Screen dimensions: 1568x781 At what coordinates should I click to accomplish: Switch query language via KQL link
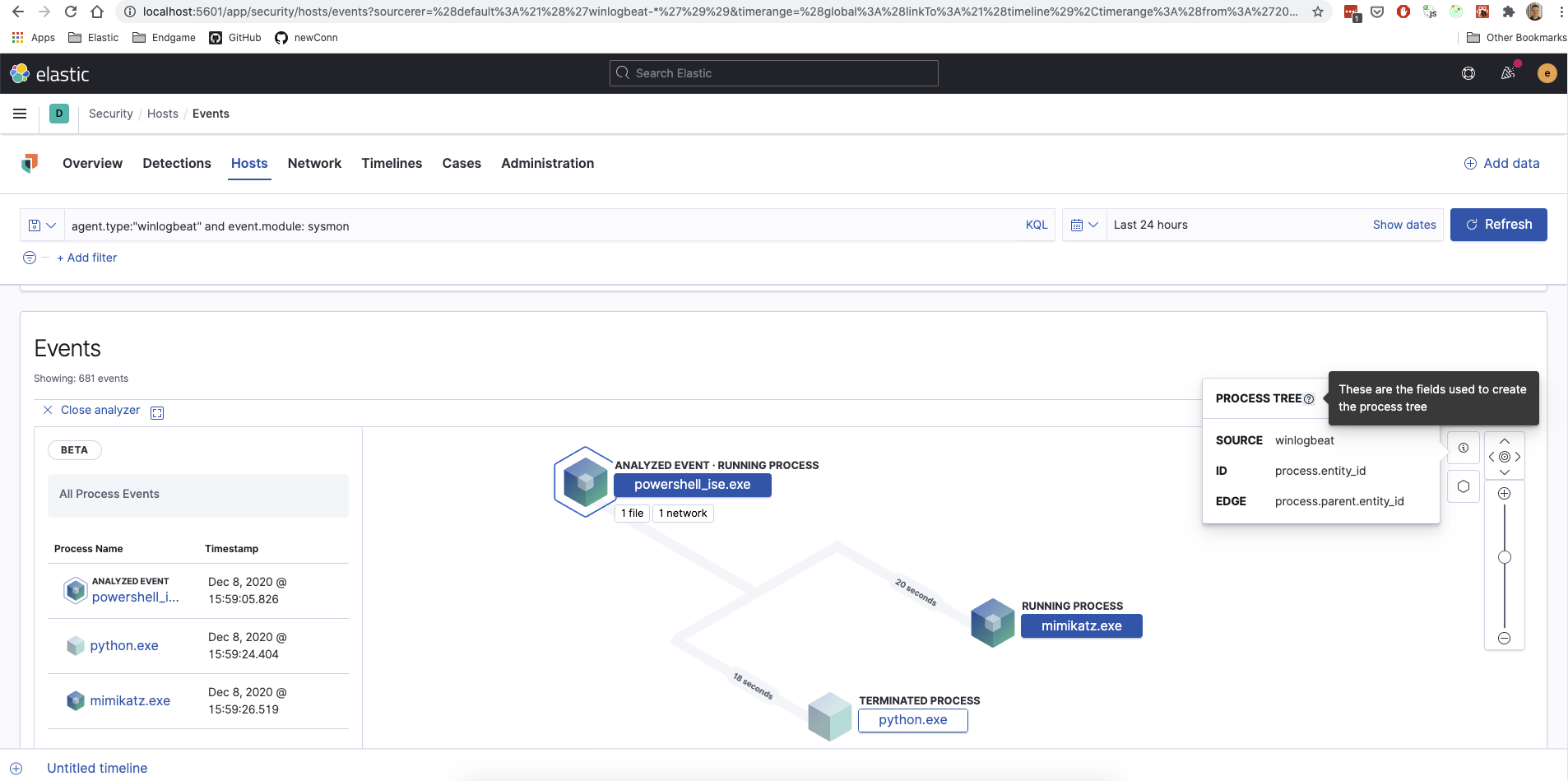point(1037,225)
